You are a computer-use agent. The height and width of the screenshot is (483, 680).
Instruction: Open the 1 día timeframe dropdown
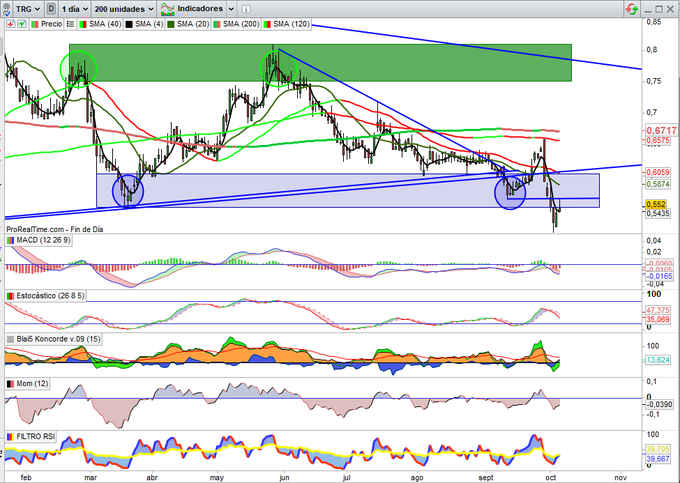pos(74,9)
